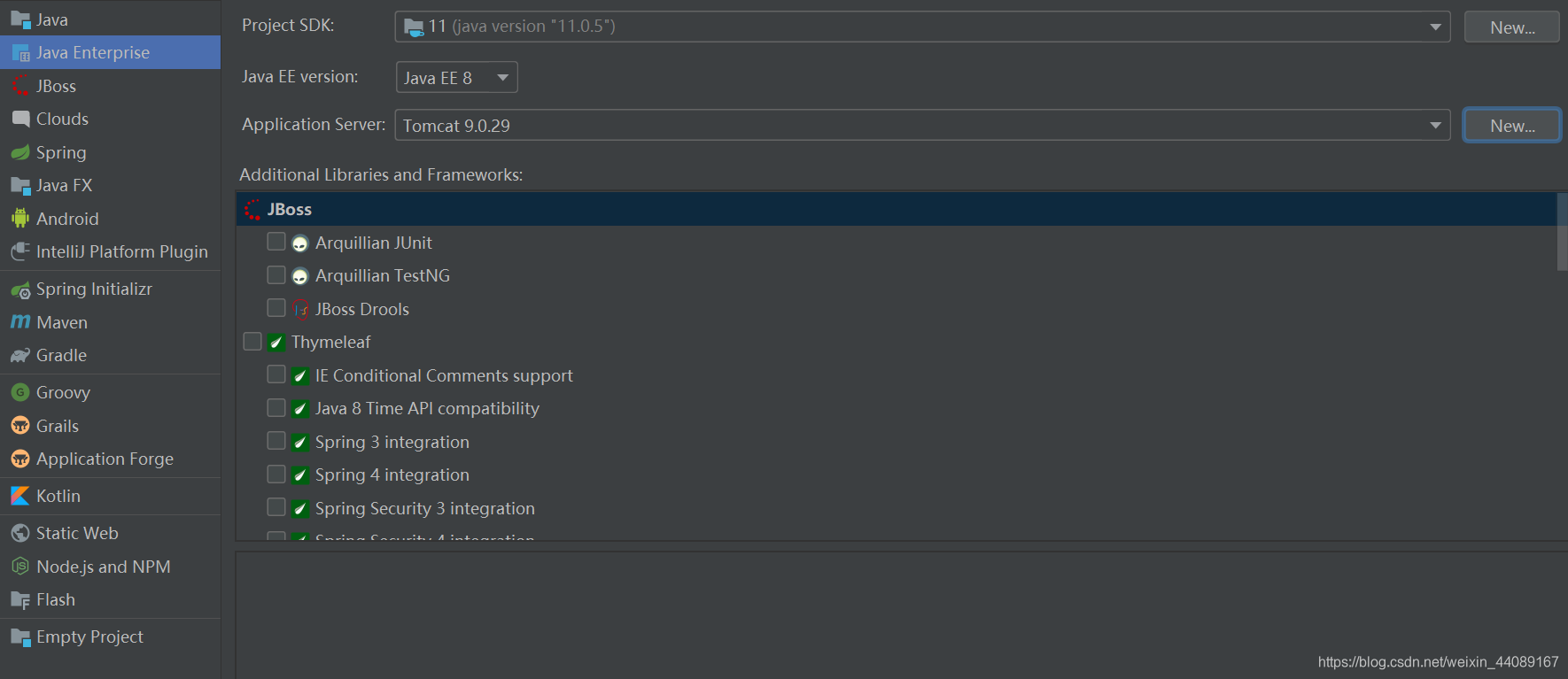This screenshot has height=679, width=1568.
Task: Open the Project SDK dropdown
Action: (922, 27)
